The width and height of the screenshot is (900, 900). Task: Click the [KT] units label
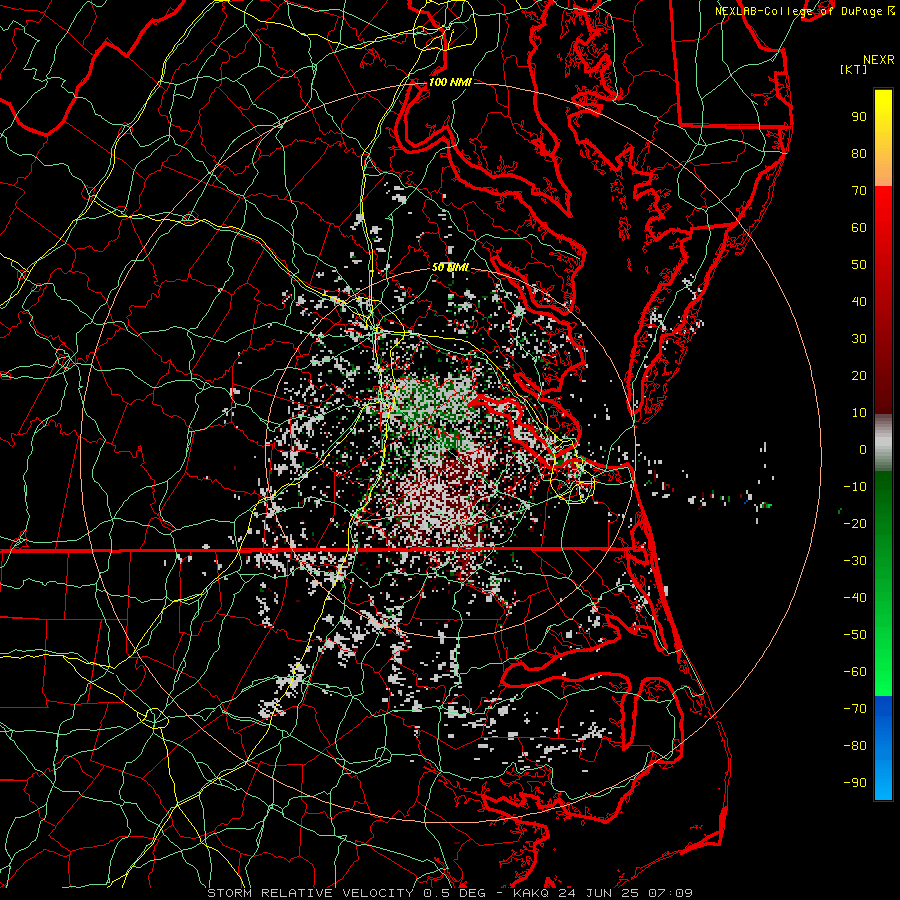click(x=854, y=69)
